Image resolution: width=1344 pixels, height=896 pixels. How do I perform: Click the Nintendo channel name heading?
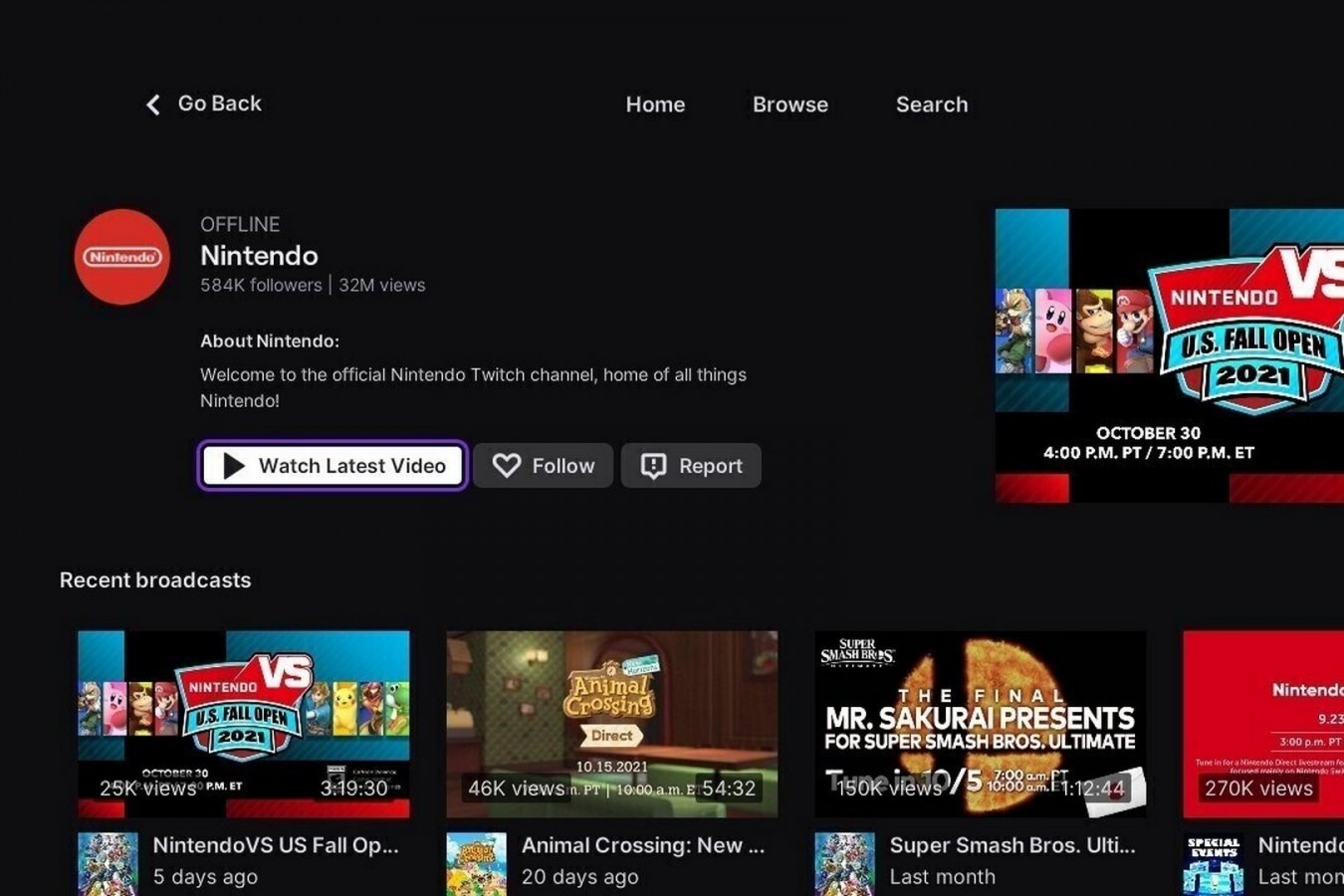(259, 256)
